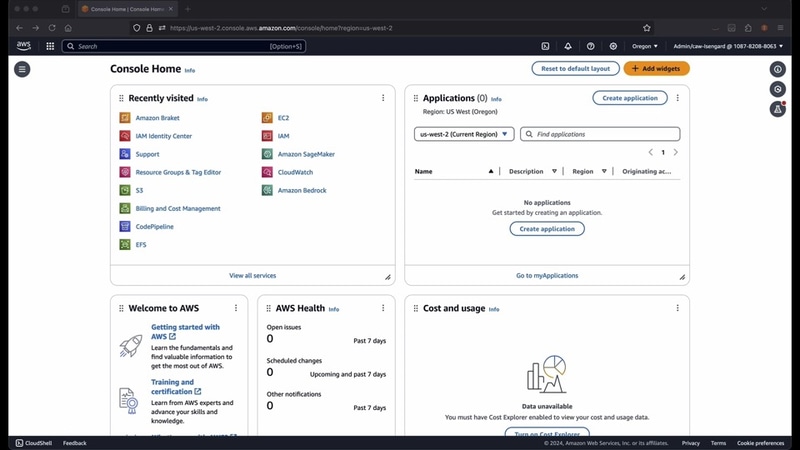Open the lab flask icon on right sidebar
Image resolution: width=800 pixels, height=450 pixels.
[x=778, y=109]
